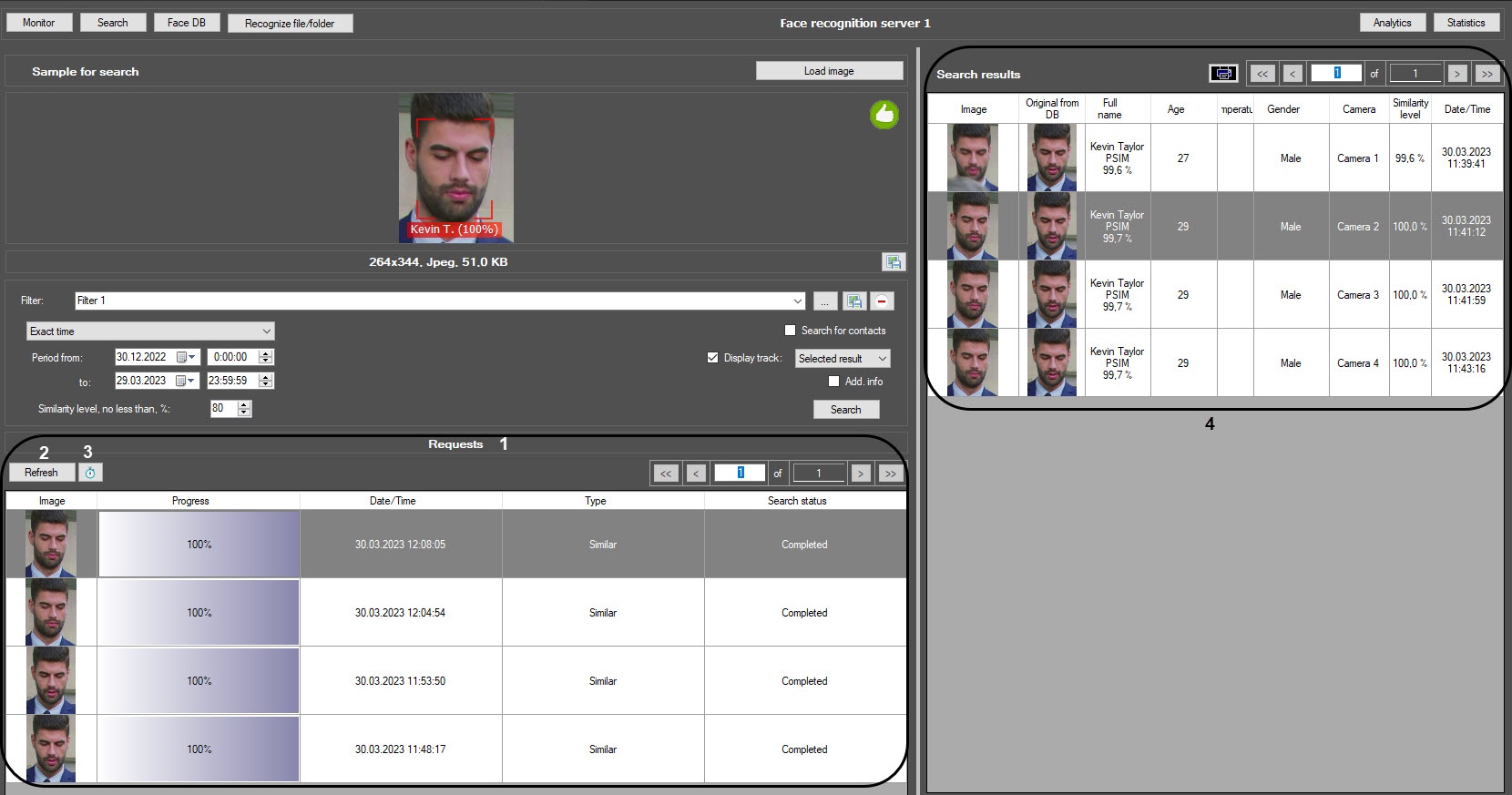This screenshot has width=1512, height=795.
Task: Tick the Add. info checkbox
Action: [x=833, y=382]
